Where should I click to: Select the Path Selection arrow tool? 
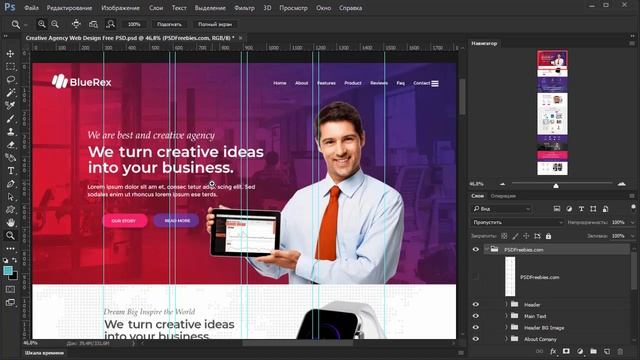(x=11, y=197)
